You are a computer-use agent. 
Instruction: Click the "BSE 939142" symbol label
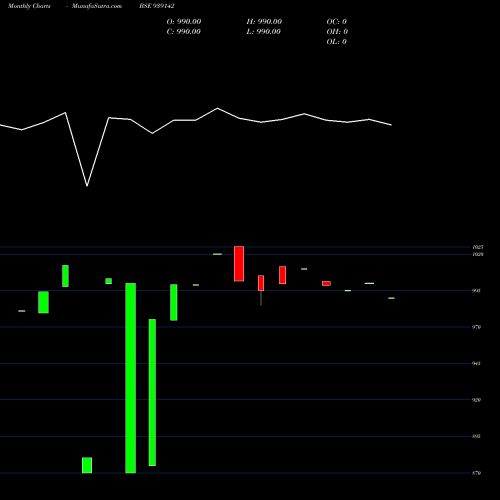pos(157,6)
